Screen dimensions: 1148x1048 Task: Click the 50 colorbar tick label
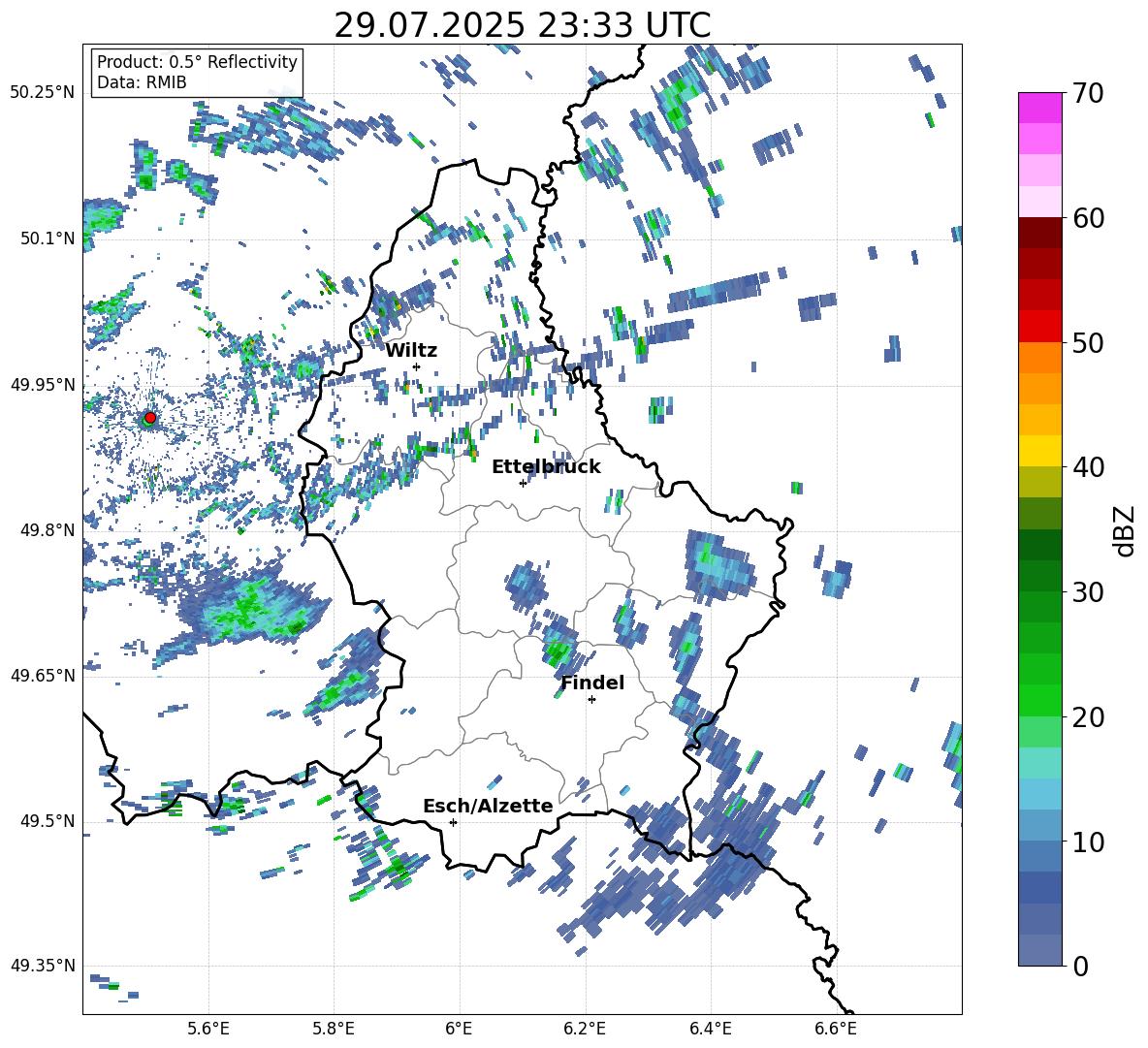[1088, 342]
